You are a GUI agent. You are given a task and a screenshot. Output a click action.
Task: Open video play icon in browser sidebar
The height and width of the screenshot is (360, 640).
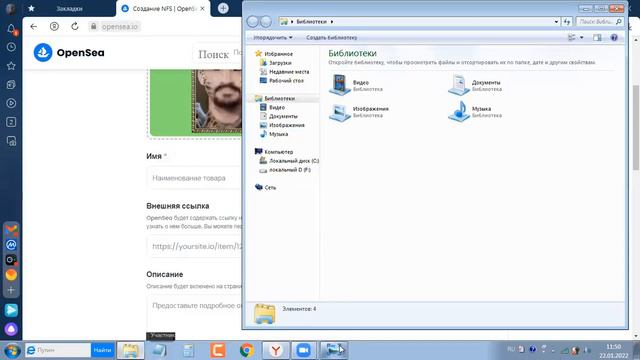tap(11, 103)
